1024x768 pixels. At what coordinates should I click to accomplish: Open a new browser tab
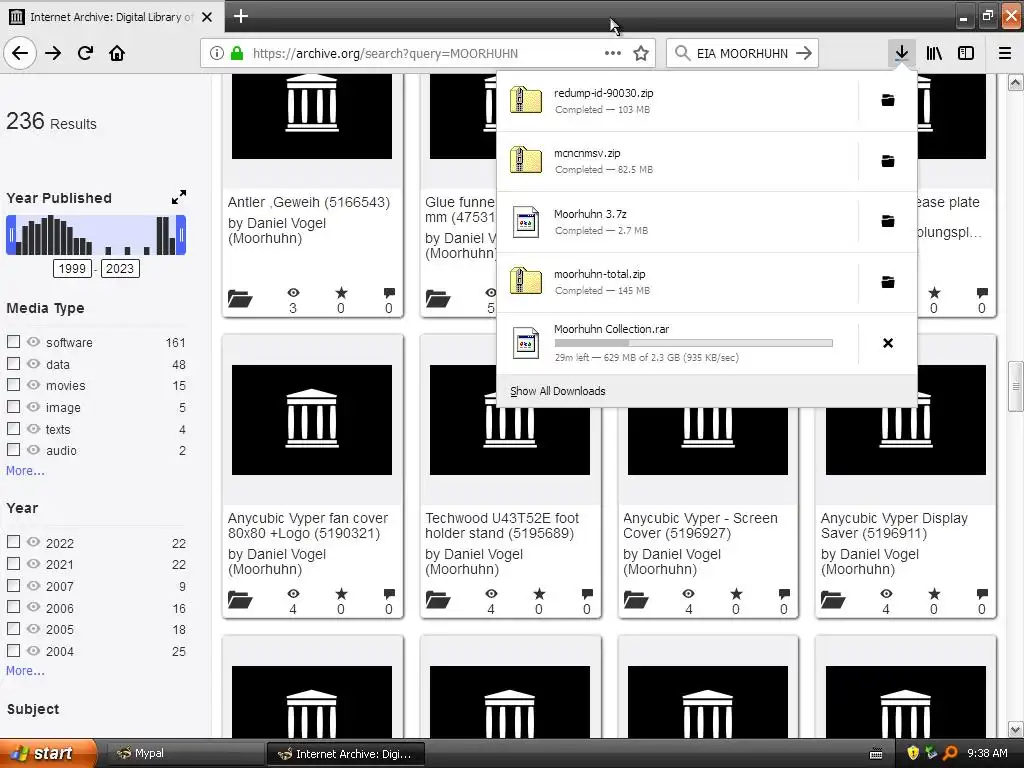(x=241, y=16)
